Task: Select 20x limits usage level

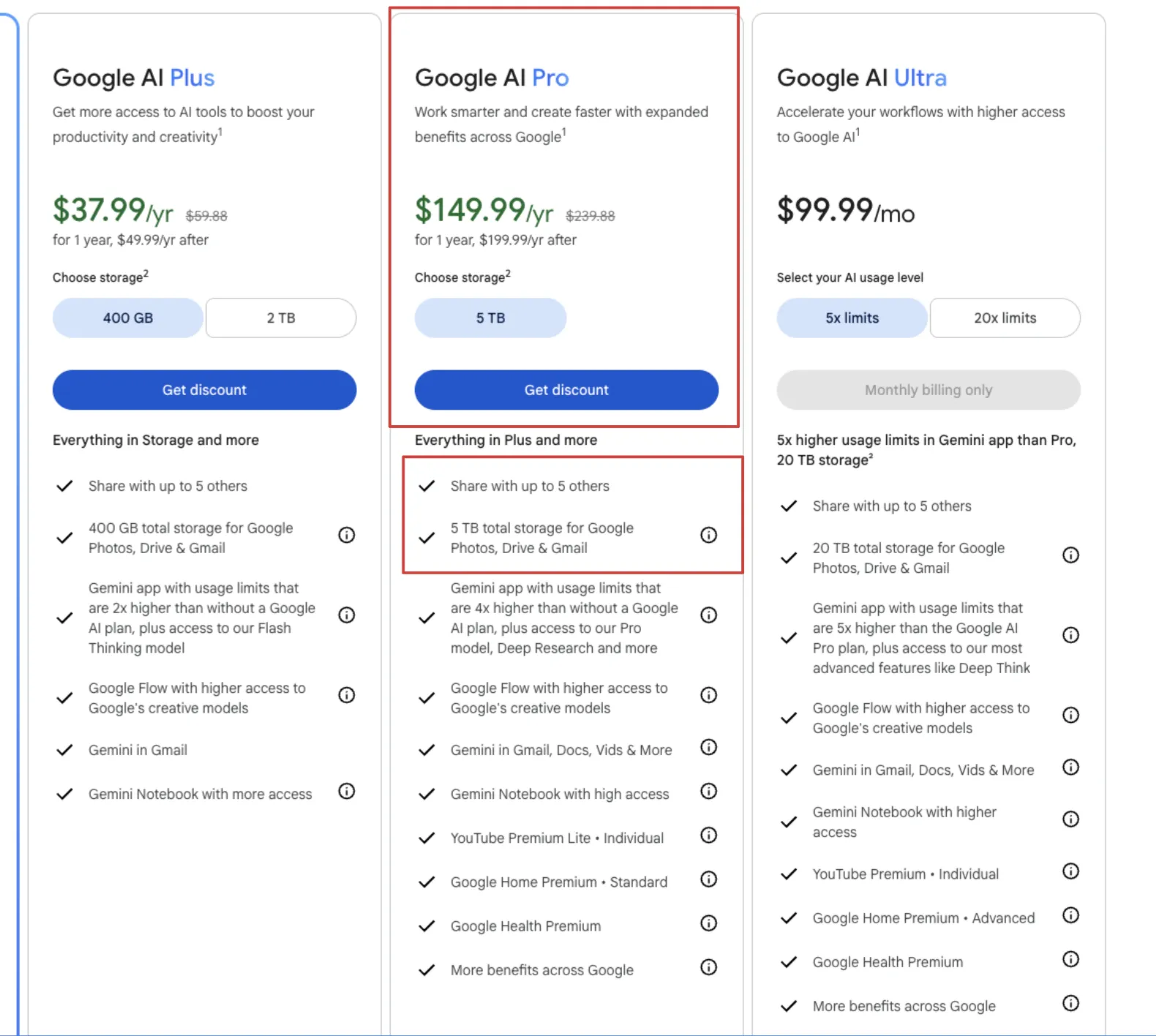Action: coord(1005,318)
